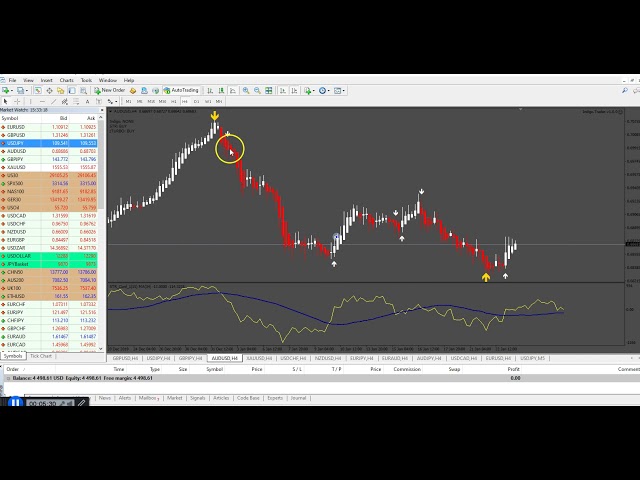
Task: Switch chart to M1 timeframe
Action: pyautogui.click(x=129, y=101)
